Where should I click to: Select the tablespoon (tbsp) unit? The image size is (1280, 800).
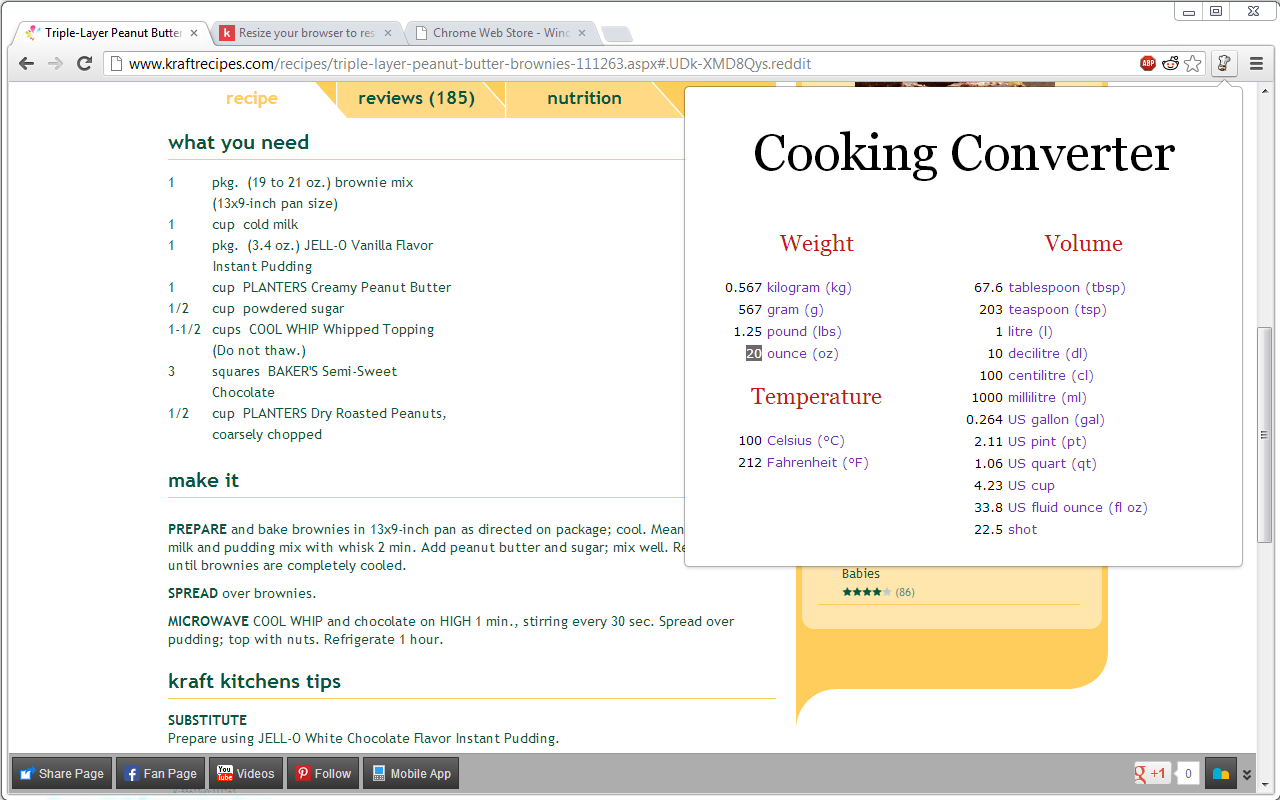click(1067, 287)
